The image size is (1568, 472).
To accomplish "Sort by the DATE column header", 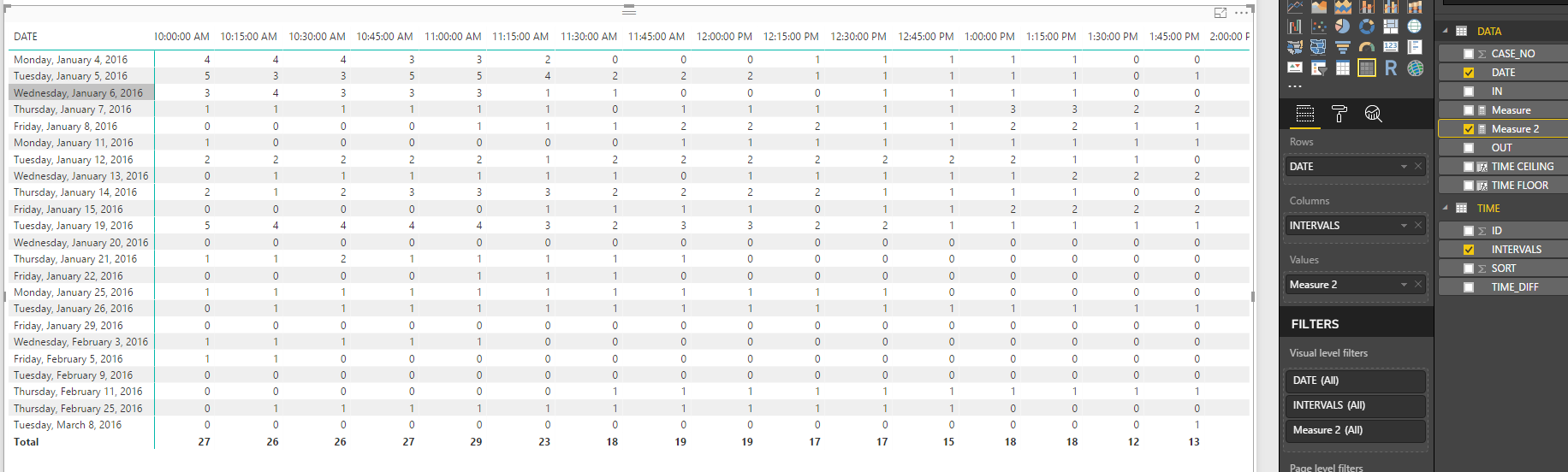I will point(26,37).
